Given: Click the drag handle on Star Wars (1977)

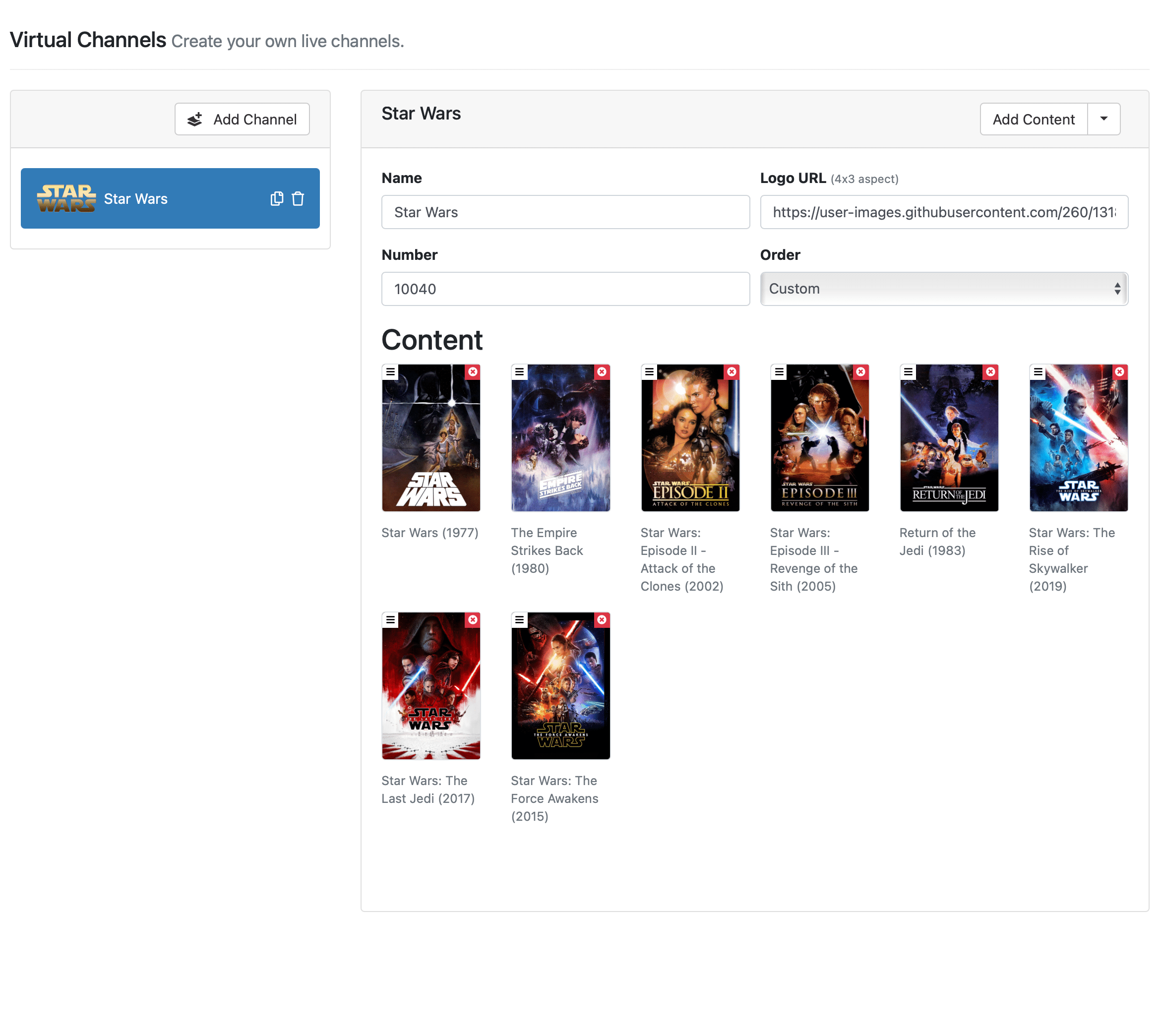Looking at the screenshot, I should tap(390, 372).
